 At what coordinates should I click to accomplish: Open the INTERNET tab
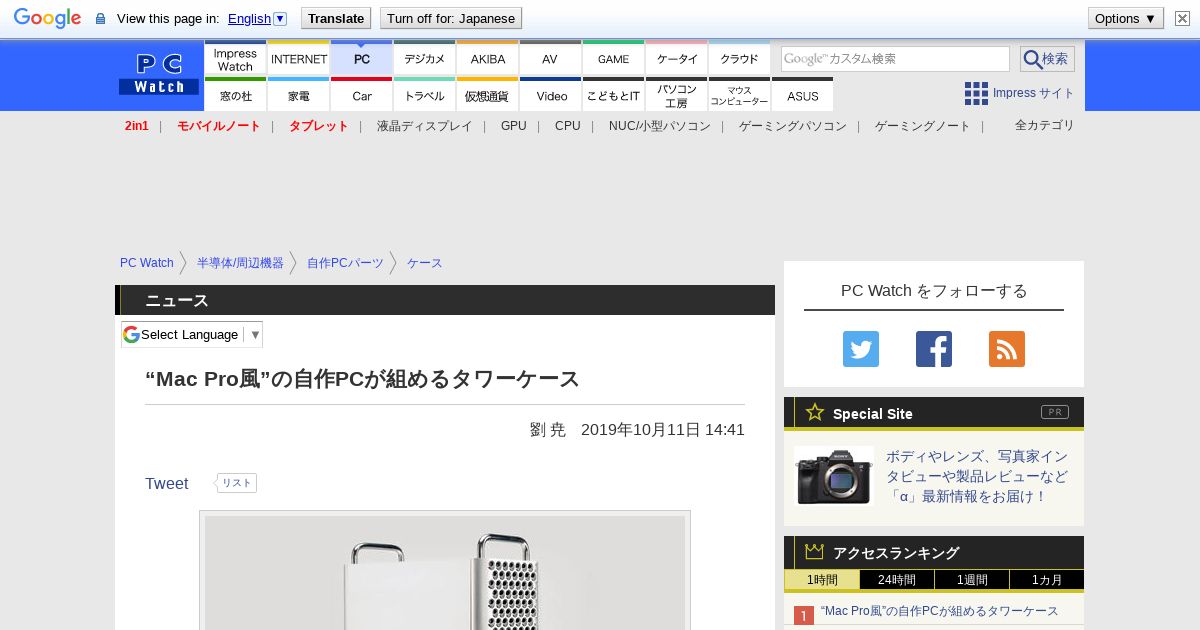pyautogui.click(x=299, y=59)
